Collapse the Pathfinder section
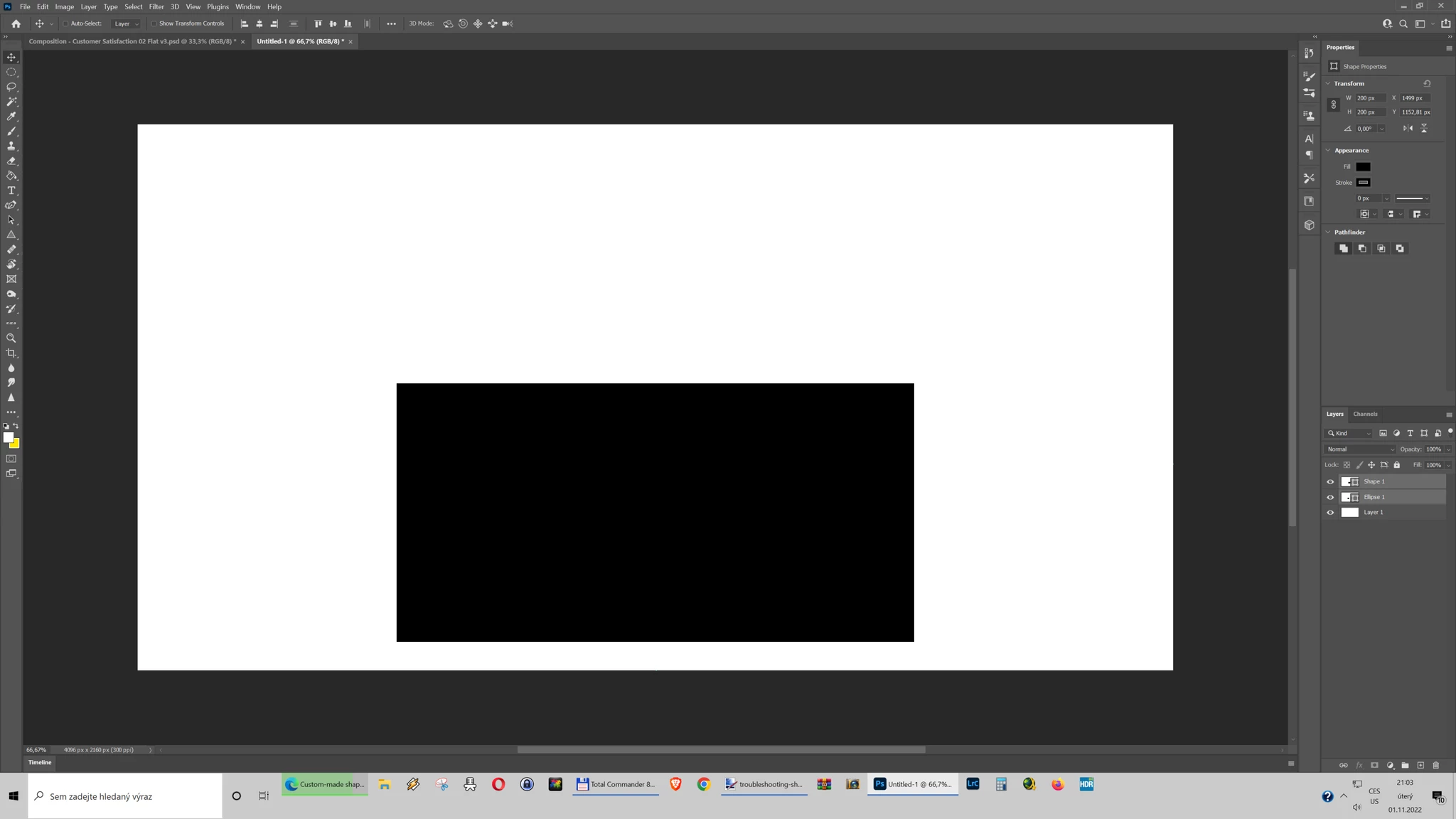The image size is (1456, 819). point(1328,232)
